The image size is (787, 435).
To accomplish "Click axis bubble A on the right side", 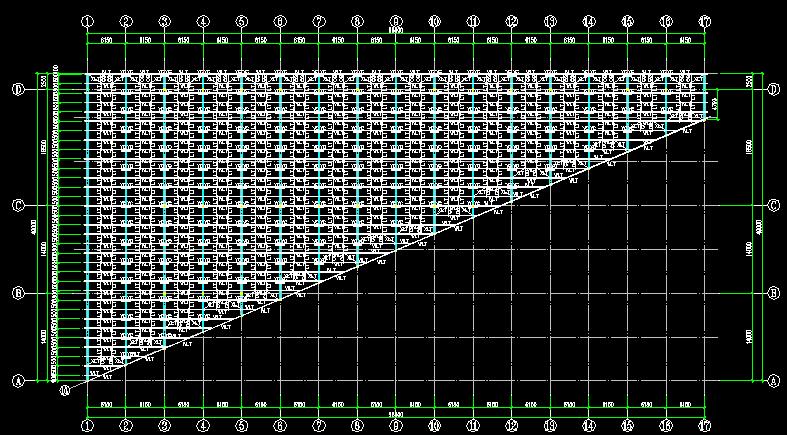I will pyautogui.click(x=774, y=381).
